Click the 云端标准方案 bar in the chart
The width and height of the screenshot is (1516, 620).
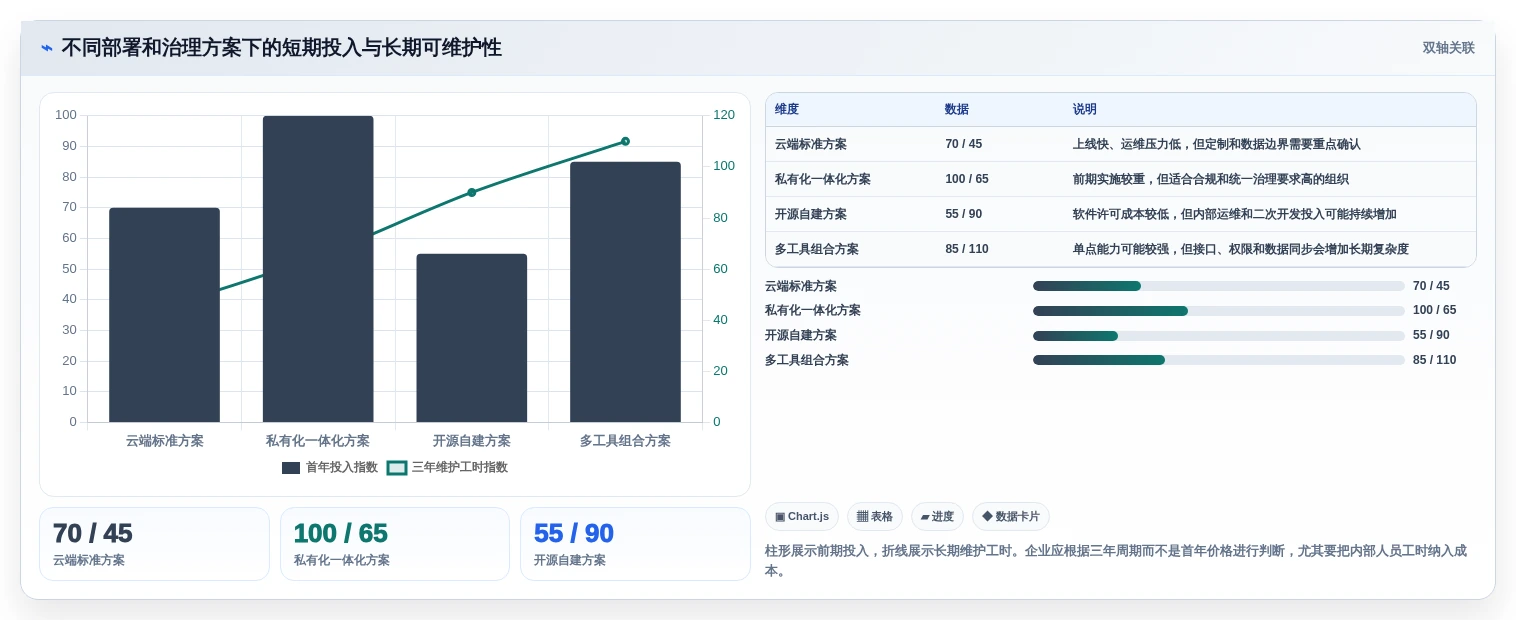point(164,315)
